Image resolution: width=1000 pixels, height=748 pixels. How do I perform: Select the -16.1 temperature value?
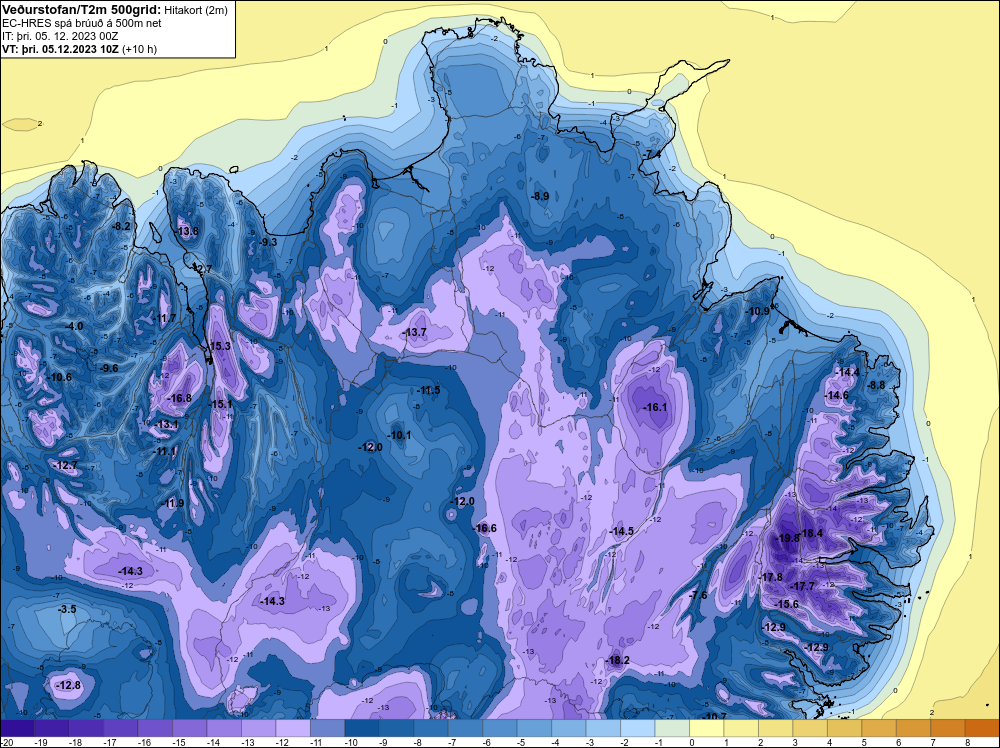click(x=654, y=407)
